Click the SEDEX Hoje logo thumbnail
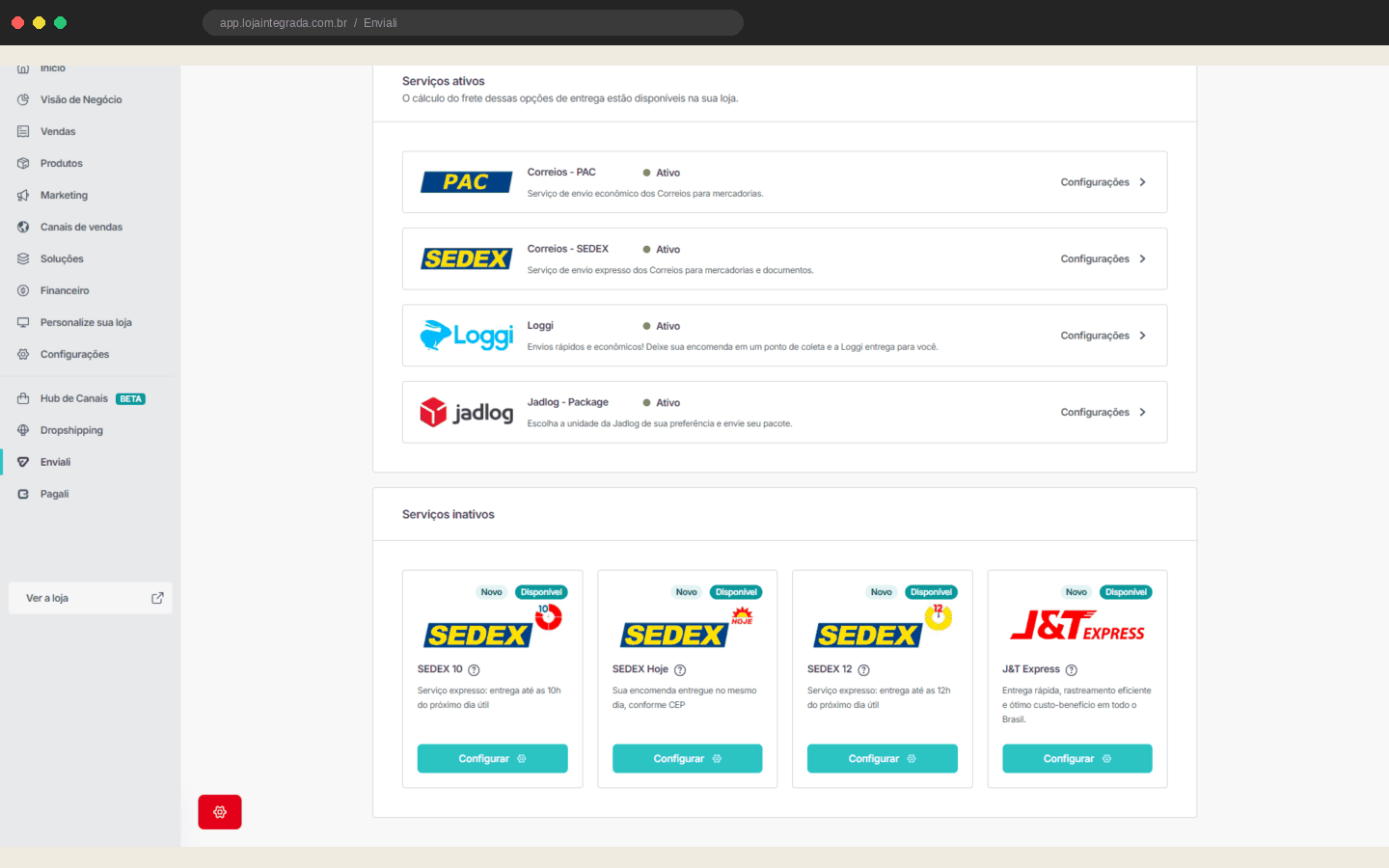The height and width of the screenshot is (868, 1389). (687, 626)
